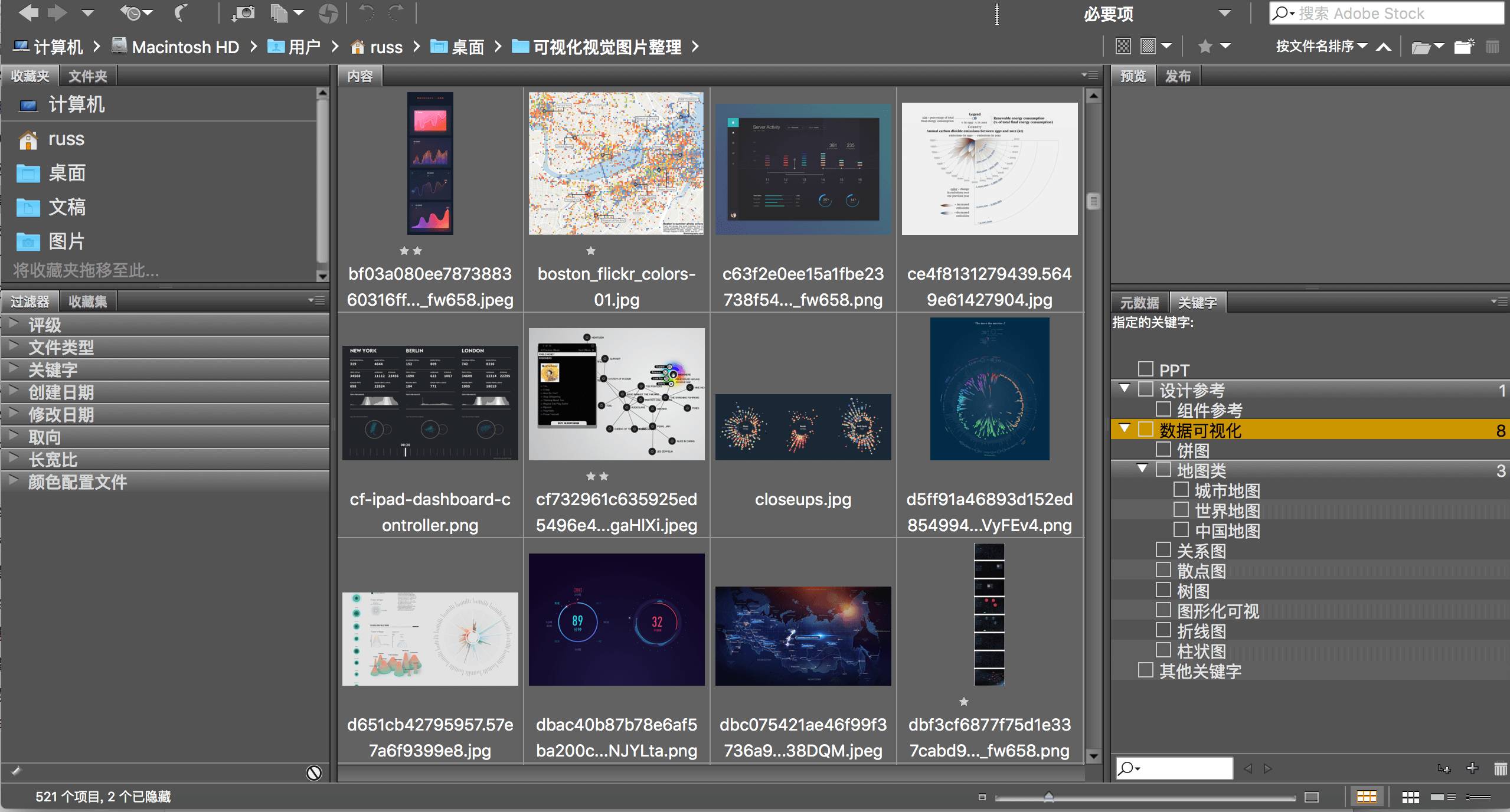
Task: Click the thumbnail size slider handle
Action: 1048,797
